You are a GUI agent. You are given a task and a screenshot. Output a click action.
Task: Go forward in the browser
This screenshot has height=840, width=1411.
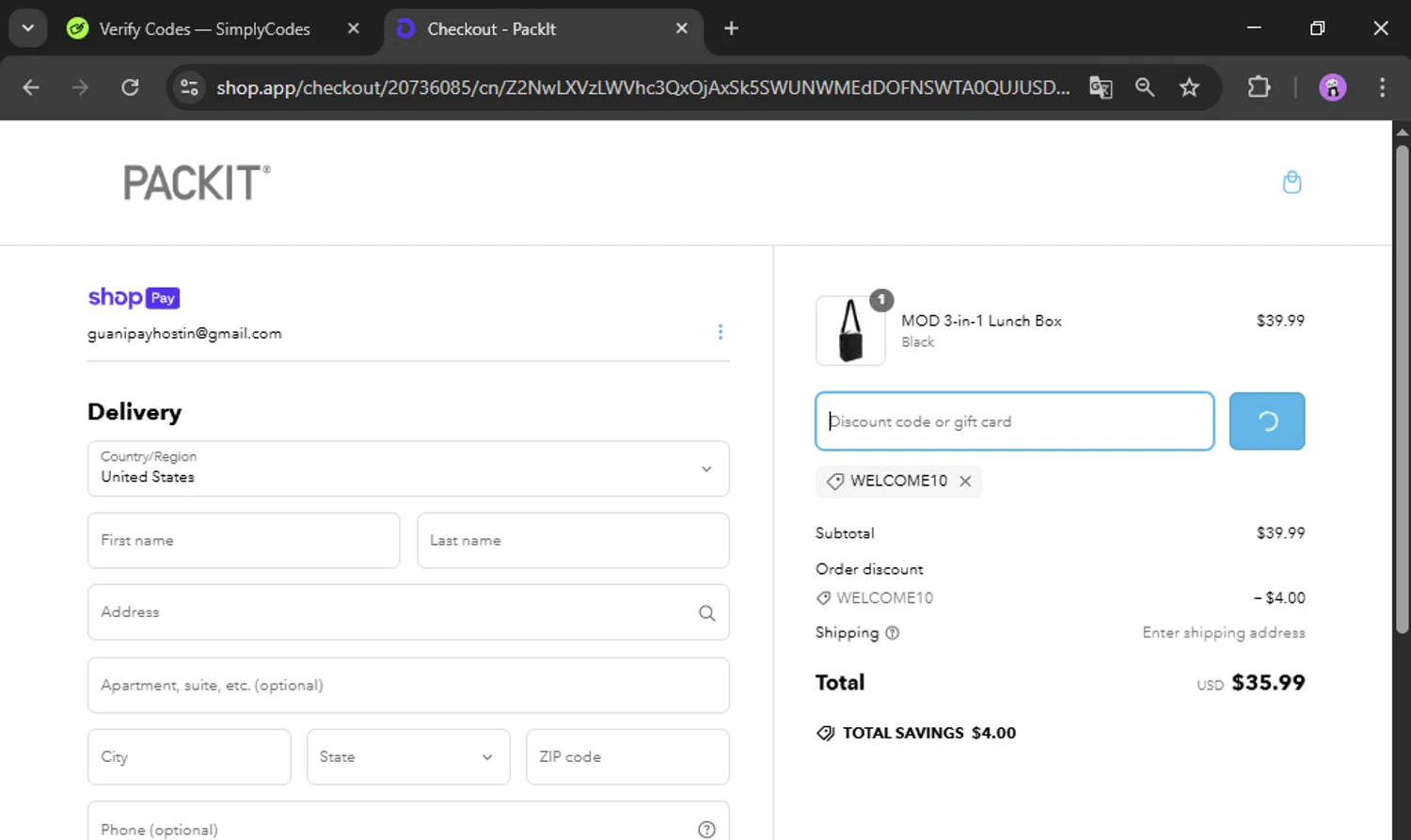click(x=80, y=87)
